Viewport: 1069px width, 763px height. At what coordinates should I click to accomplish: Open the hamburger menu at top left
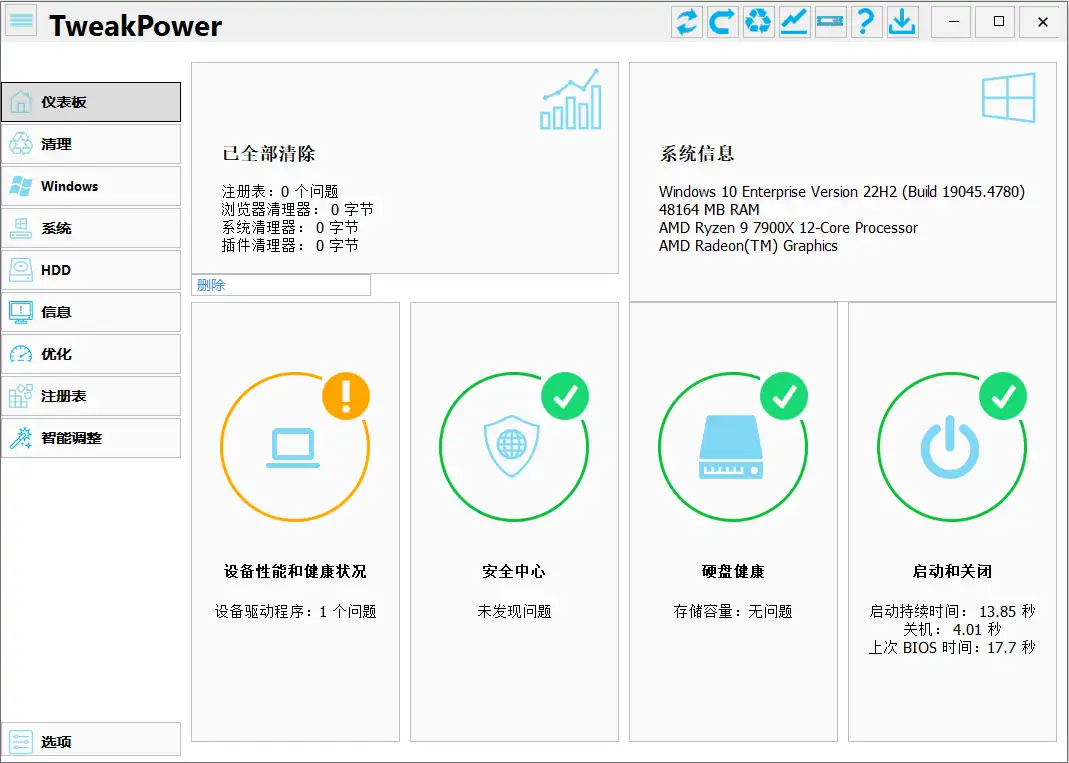tap(20, 20)
